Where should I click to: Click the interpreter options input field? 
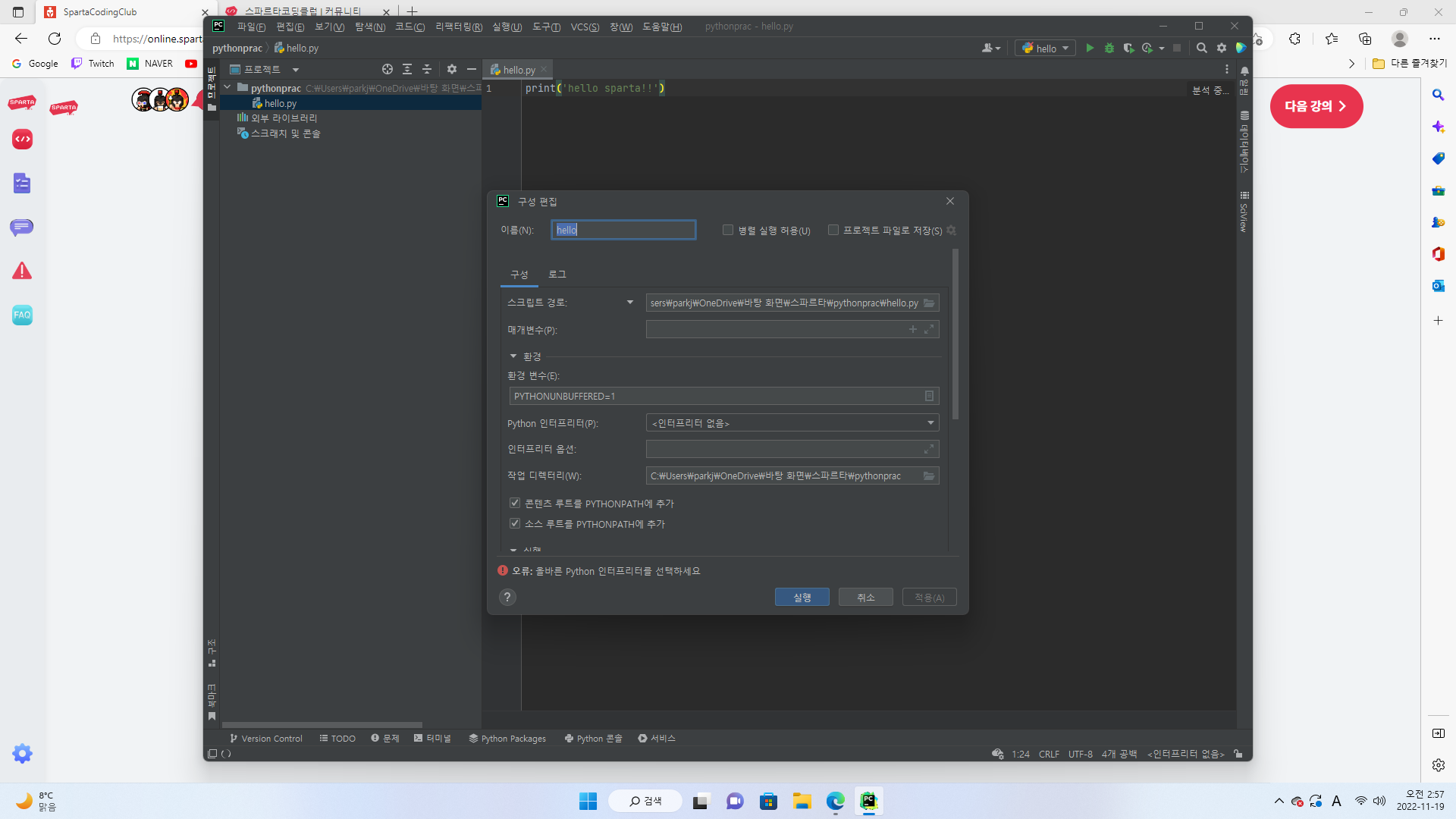[792, 449]
